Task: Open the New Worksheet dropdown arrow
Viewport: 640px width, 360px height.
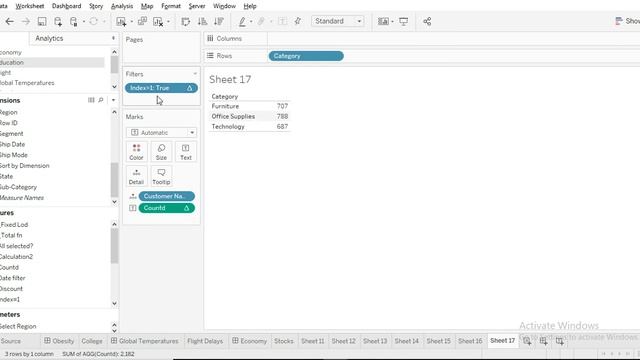Action: pos(131,22)
